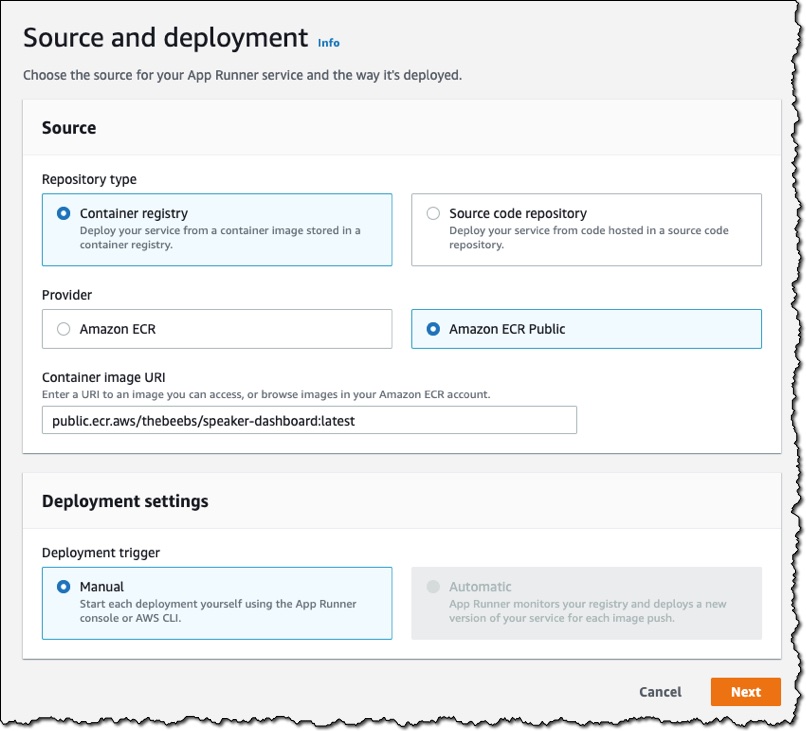Viewport: 806px width, 731px height.
Task: Click the Source code repository description text
Action: pyautogui.click(x=589, y=237)
